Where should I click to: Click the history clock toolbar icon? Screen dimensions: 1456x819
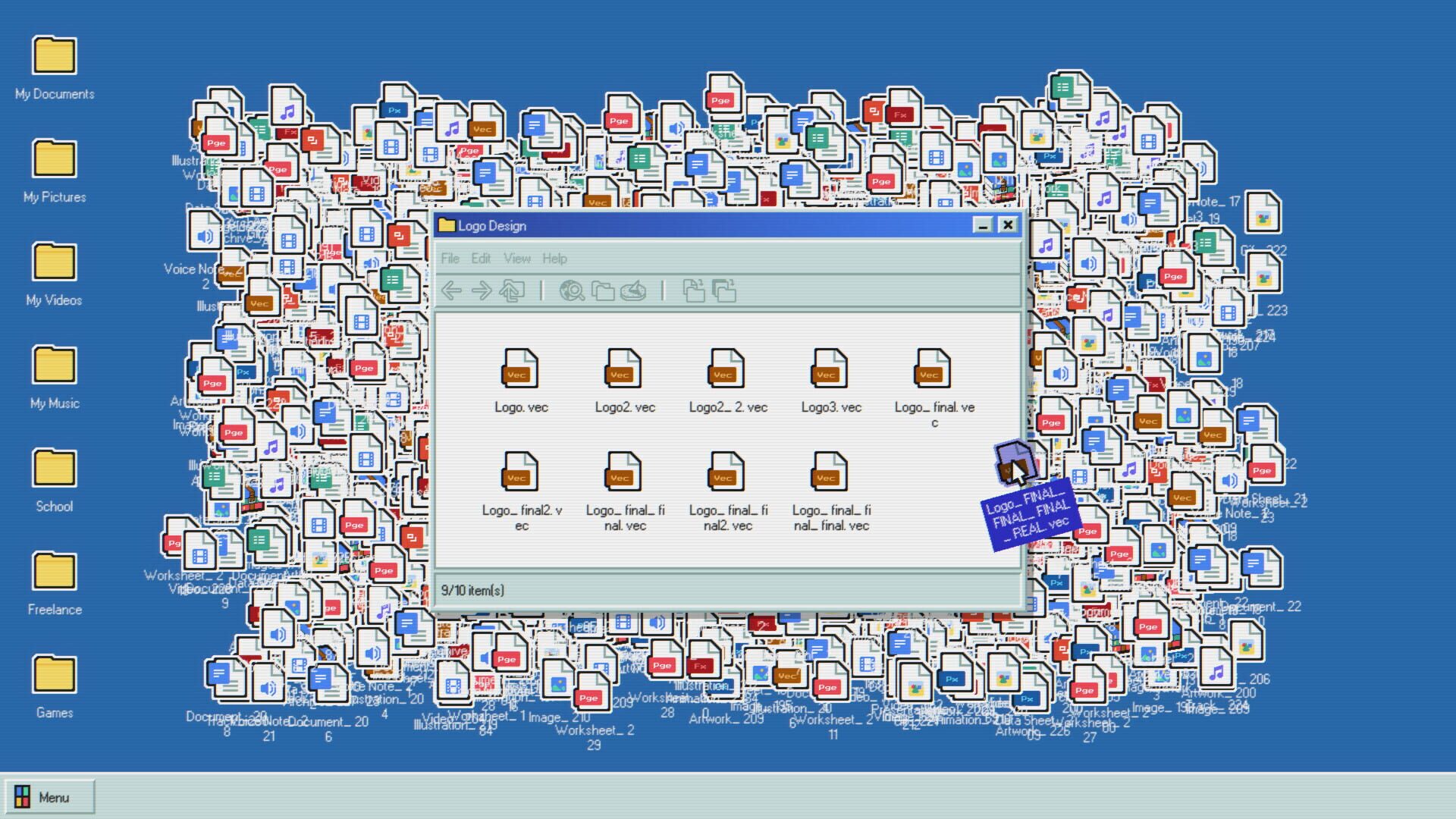tap(633, 290)
